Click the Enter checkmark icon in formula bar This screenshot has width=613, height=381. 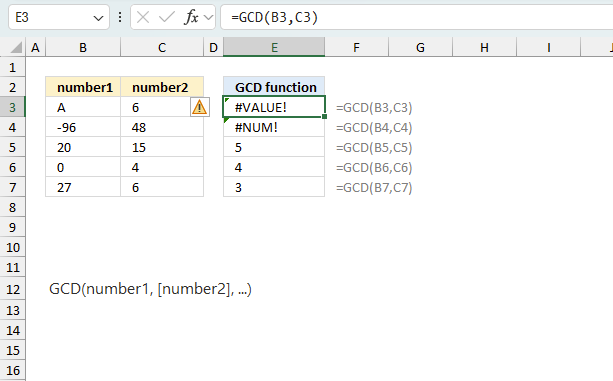(167, 17)
